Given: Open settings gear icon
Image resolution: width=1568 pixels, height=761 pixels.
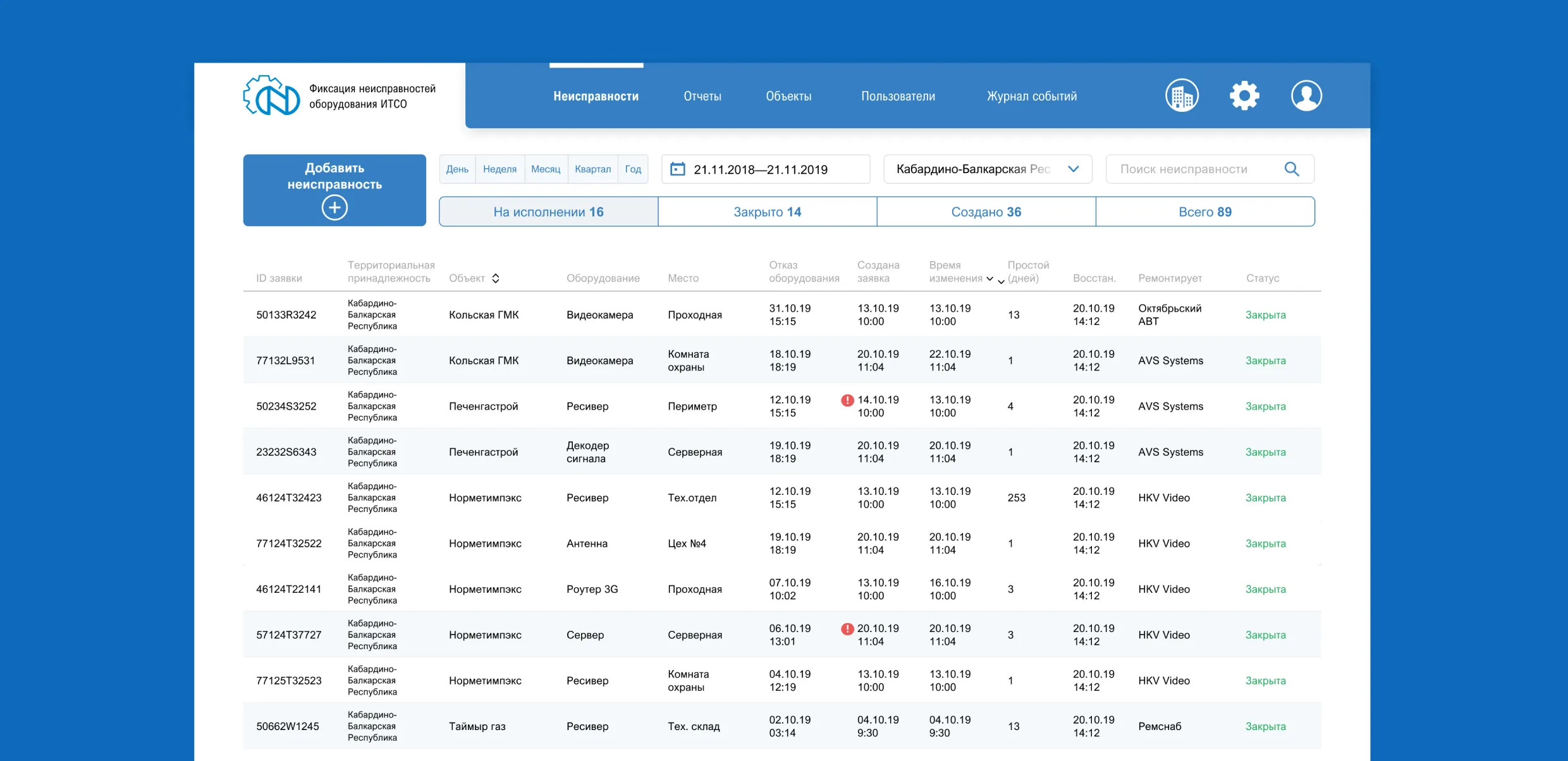Looking at the screenshot, I should coord(1244,96).
